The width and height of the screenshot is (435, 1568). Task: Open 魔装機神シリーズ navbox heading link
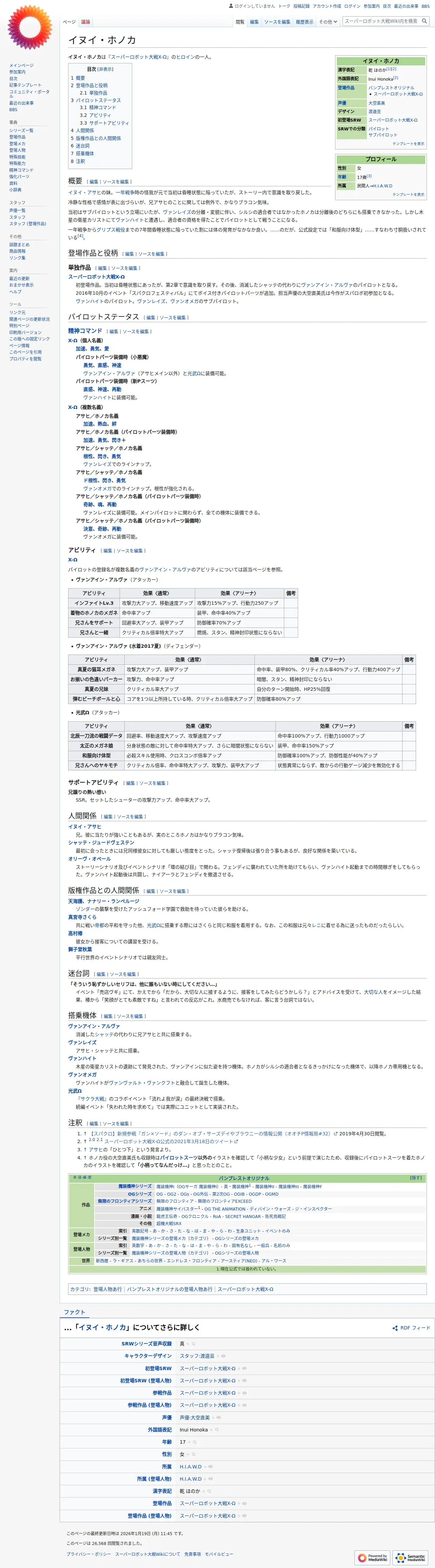pyautogui.click(x=134, y=1187)
